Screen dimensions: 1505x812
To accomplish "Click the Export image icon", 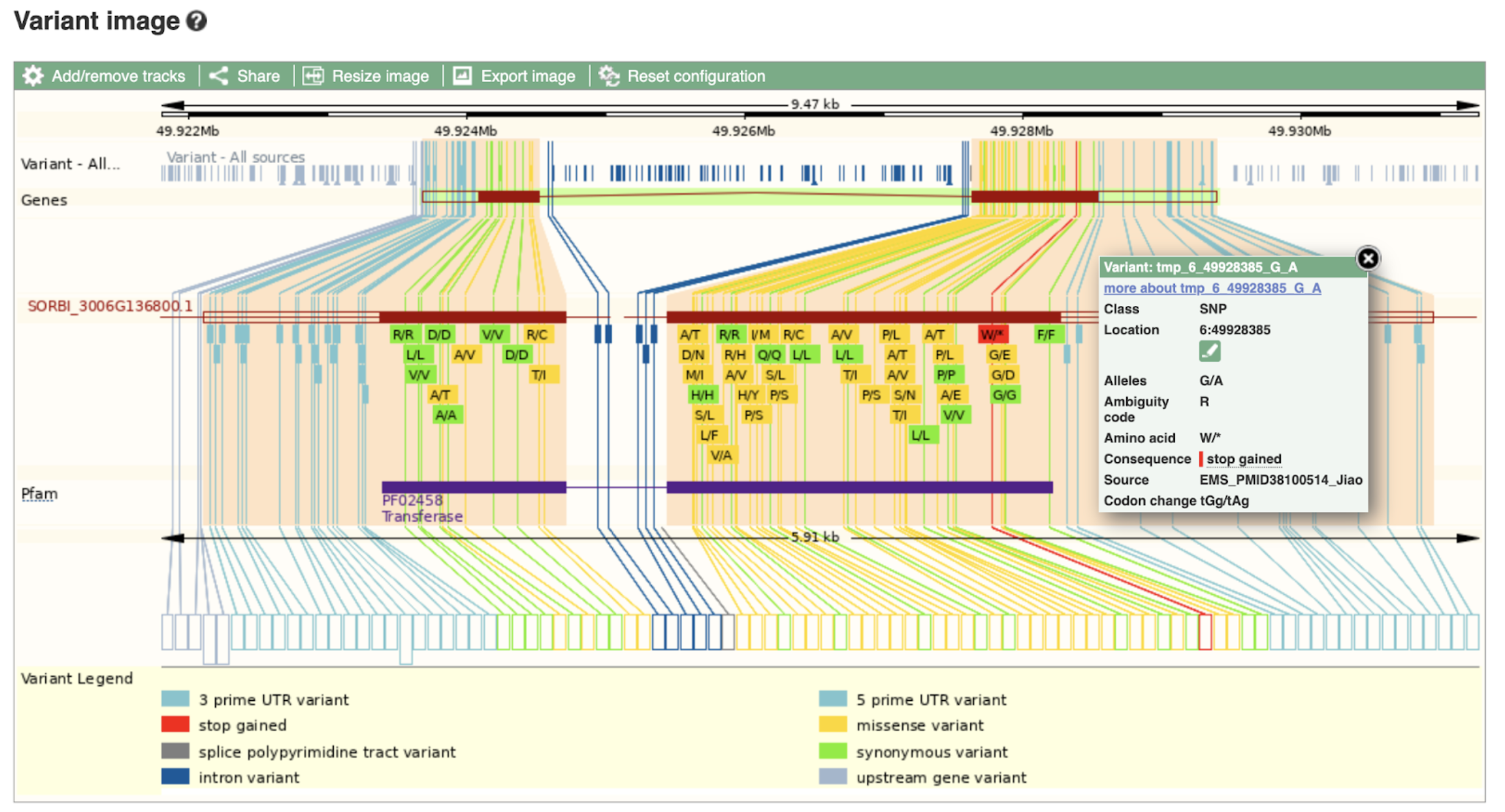I will tap(462, 76).
